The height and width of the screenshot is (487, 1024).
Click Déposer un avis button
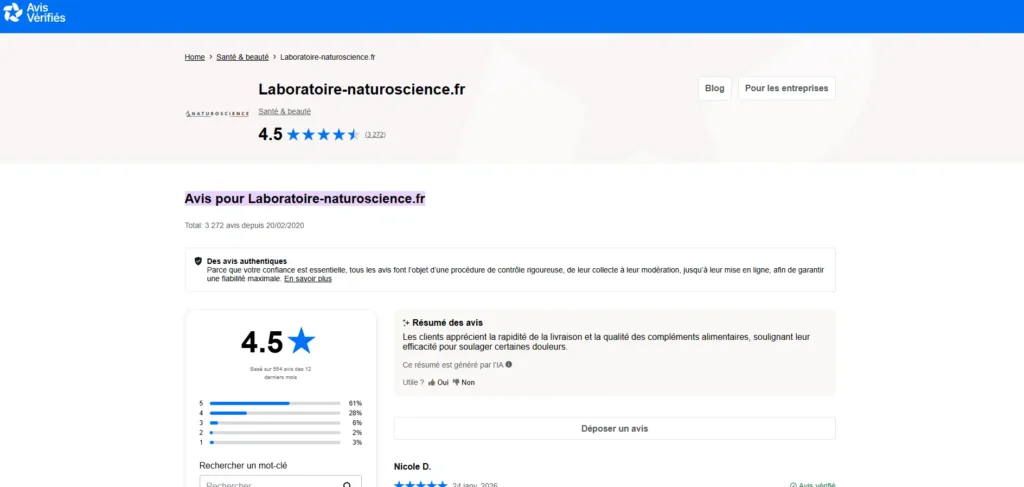615,429
